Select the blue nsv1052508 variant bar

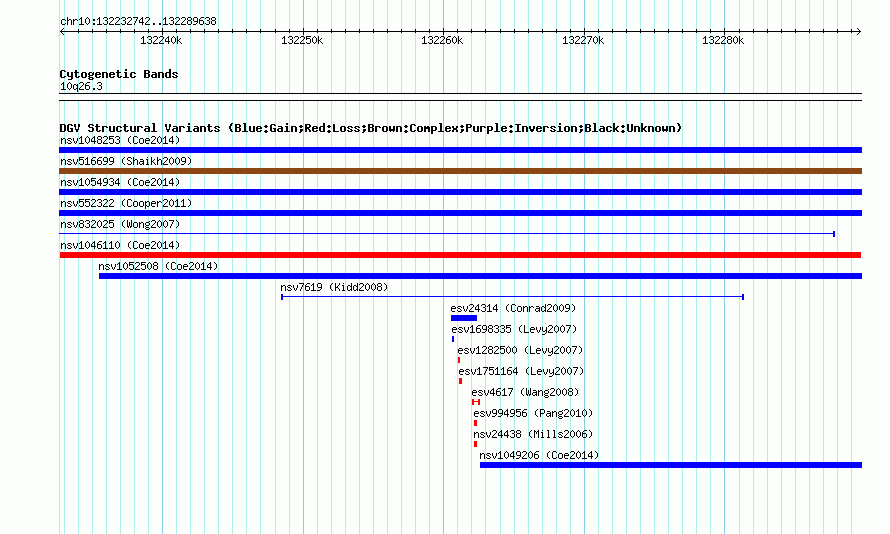[480, 276]
